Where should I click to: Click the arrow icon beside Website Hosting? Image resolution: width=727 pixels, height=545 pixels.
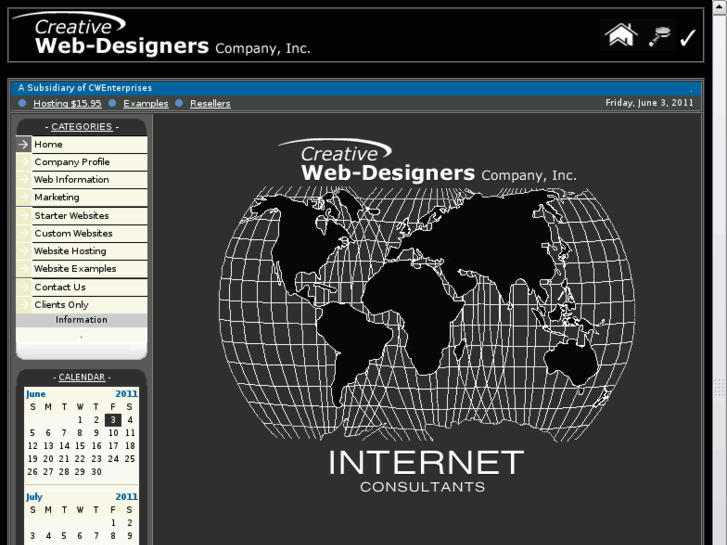24,251
